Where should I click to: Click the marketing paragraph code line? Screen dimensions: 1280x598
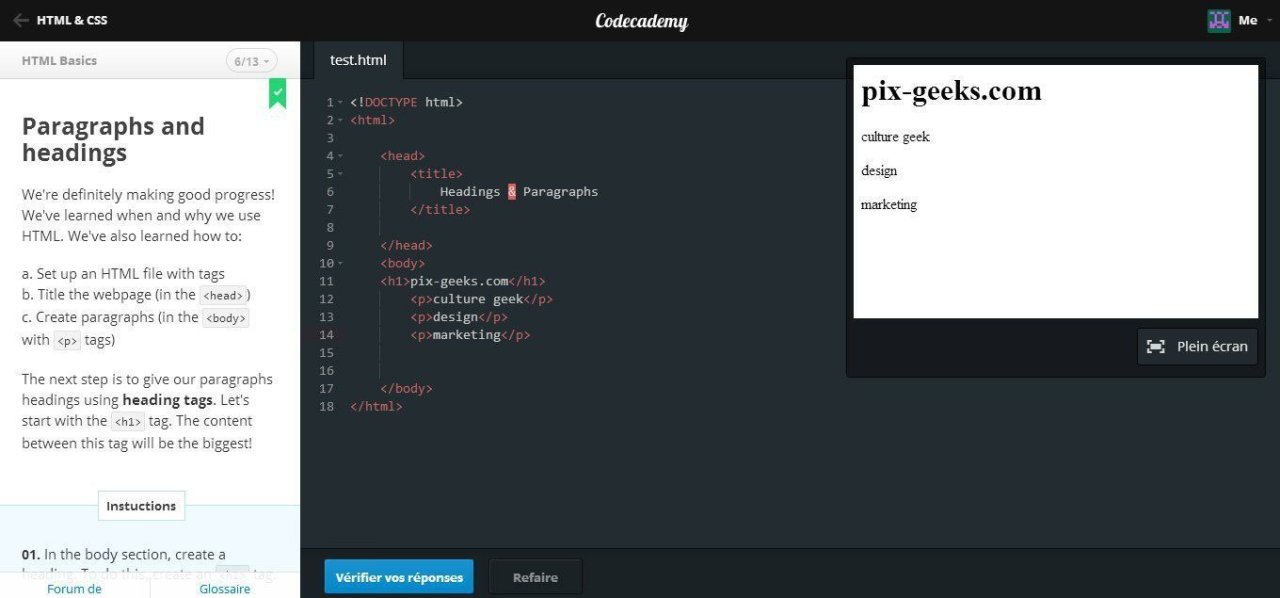tap(470, 335)
